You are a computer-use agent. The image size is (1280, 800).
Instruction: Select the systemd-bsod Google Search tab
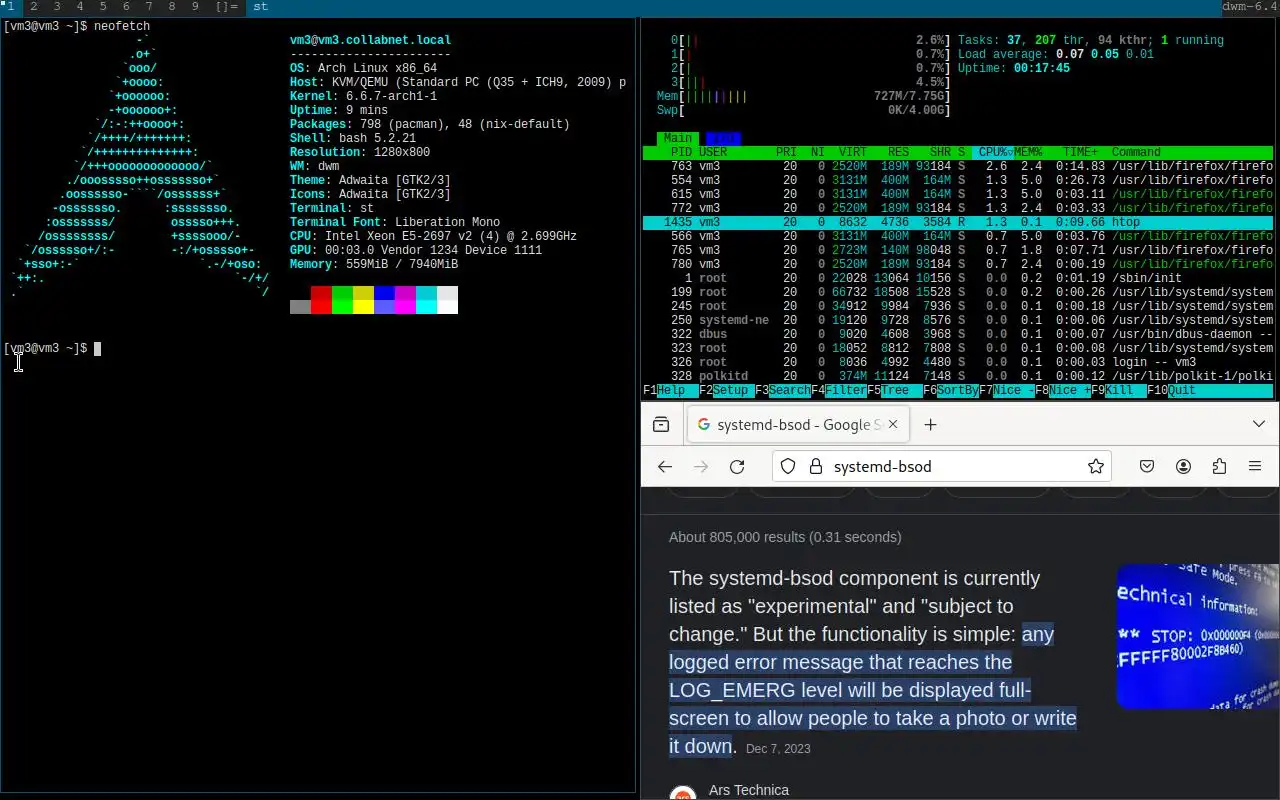coord(798,425)
